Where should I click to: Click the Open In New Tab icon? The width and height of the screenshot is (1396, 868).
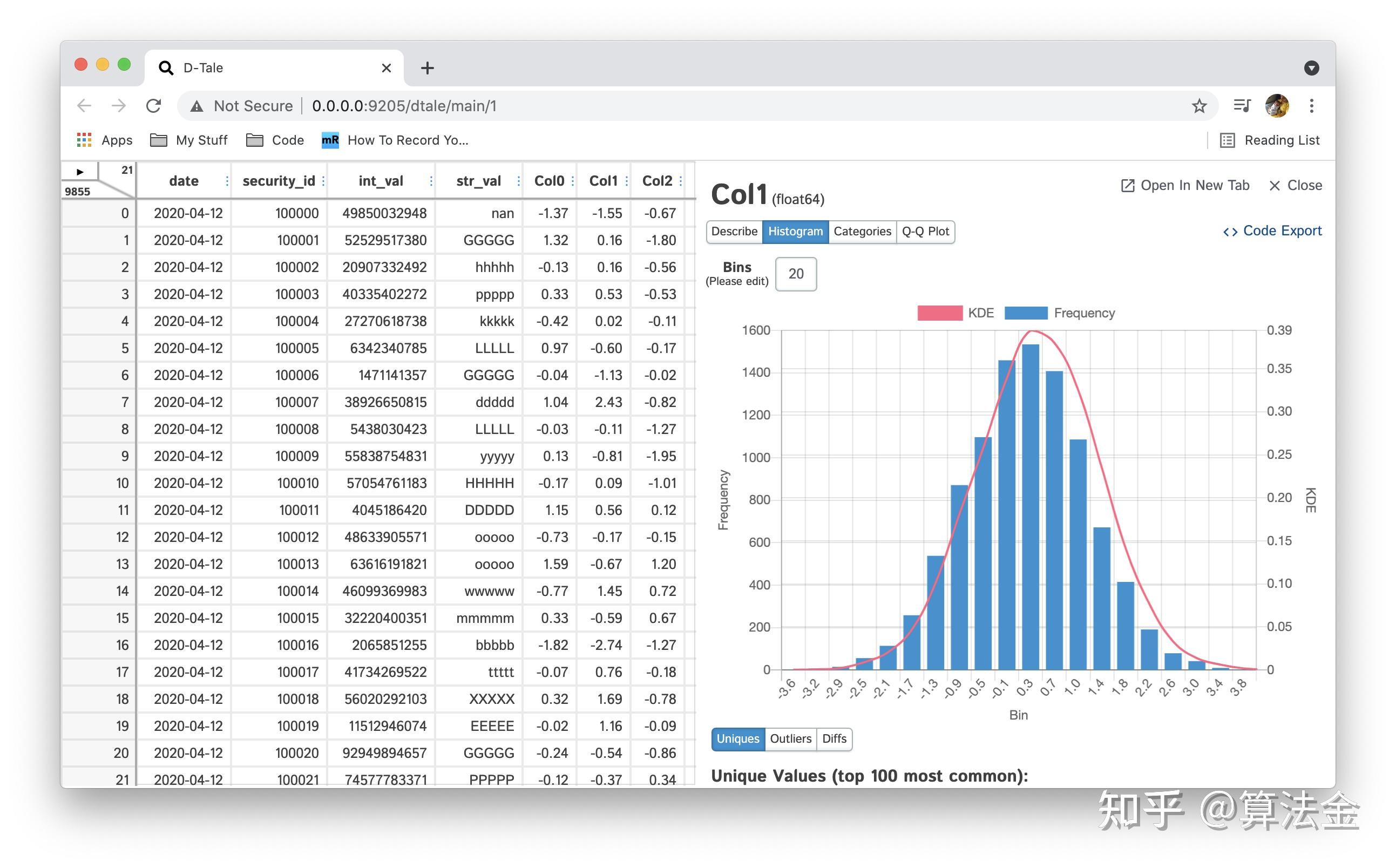click(x=1127, y=186)
